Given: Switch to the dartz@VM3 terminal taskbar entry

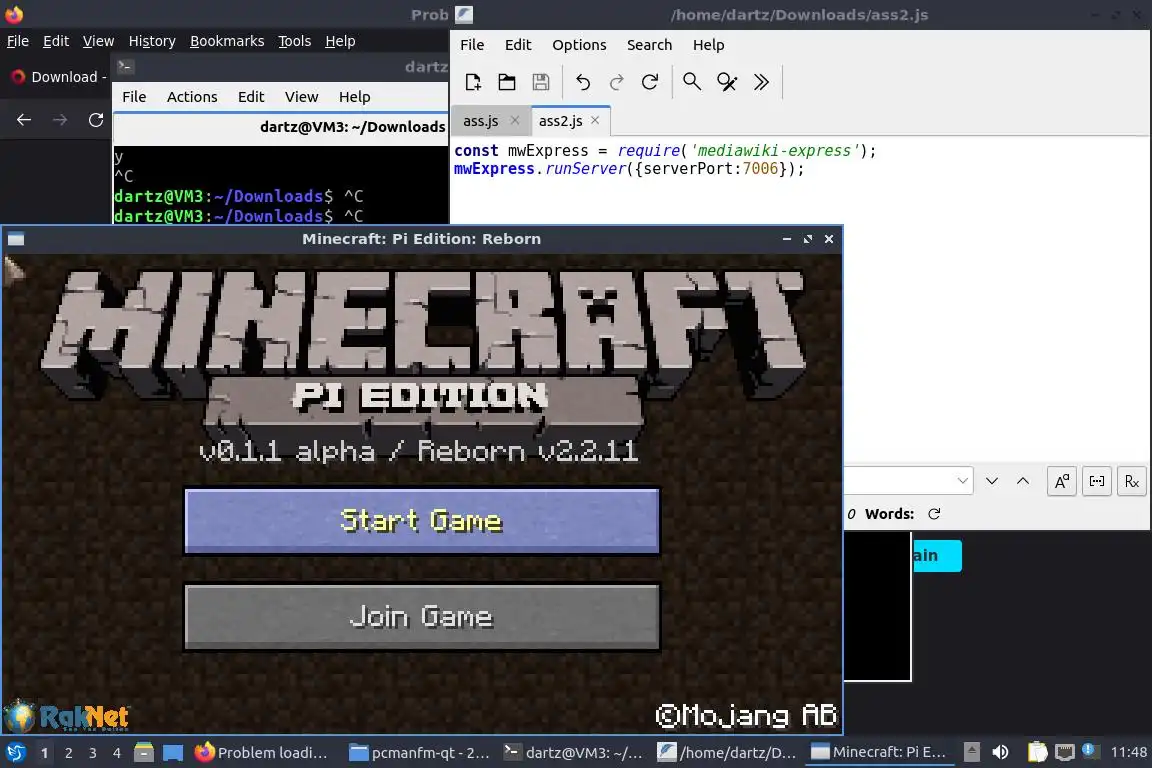Looking at the screenshot, I should click(574, 753).
